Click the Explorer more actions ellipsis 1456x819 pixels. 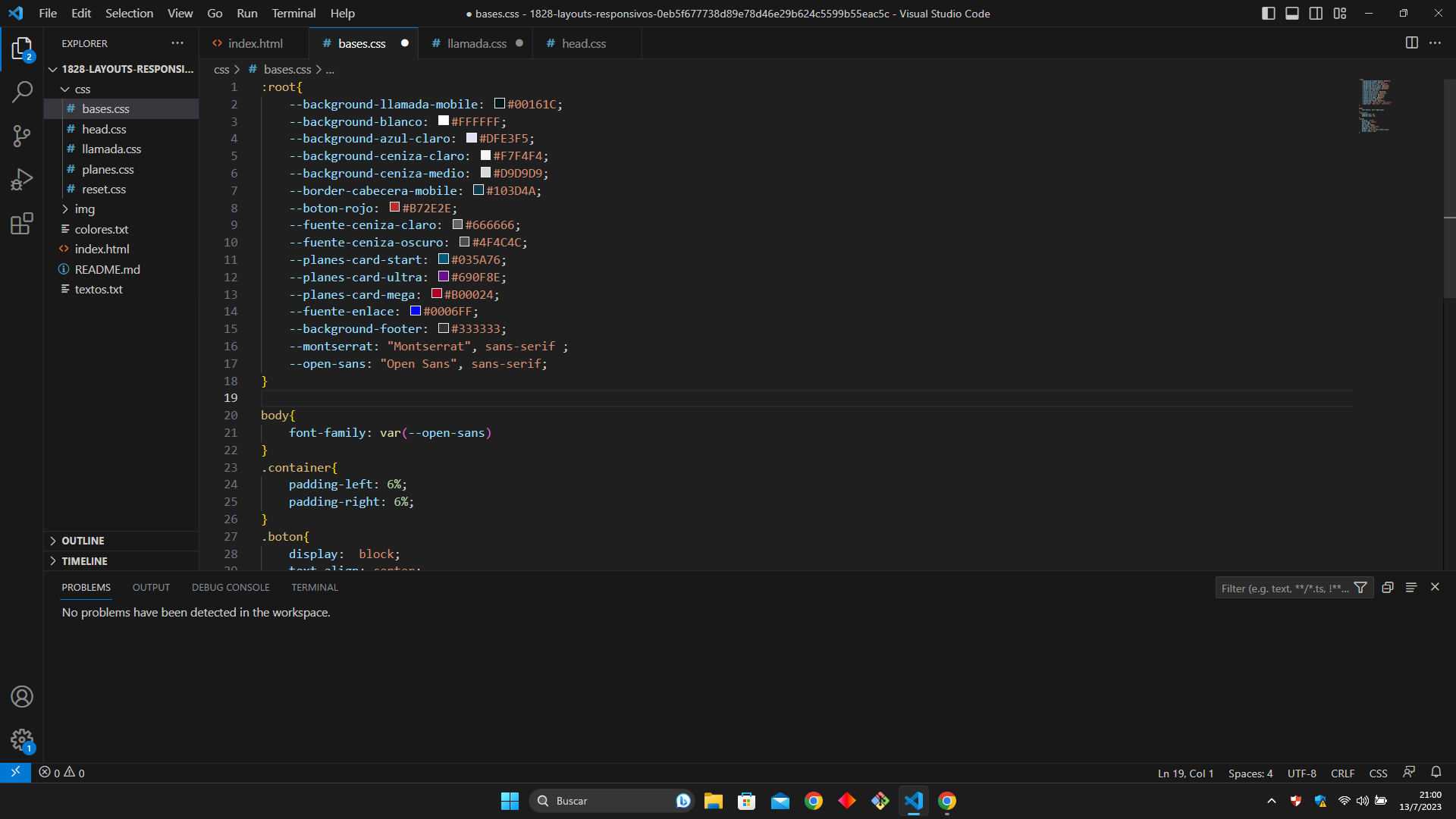(177, 43)
